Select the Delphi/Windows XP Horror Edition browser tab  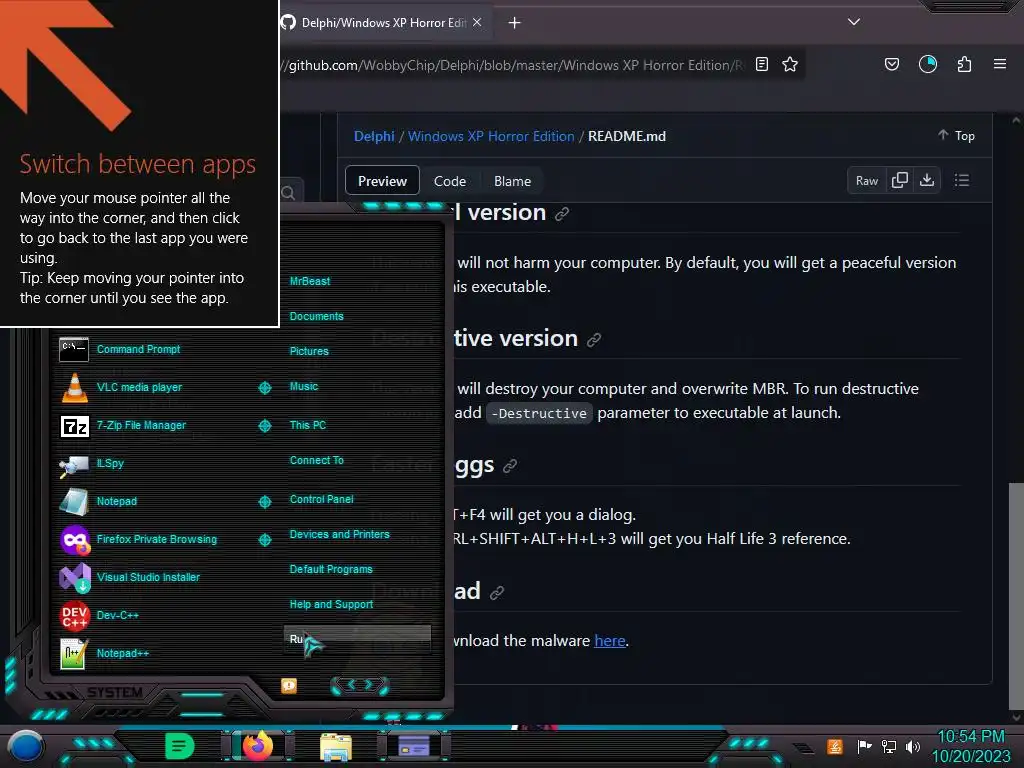pyautogui.click(x=385, y=22)
